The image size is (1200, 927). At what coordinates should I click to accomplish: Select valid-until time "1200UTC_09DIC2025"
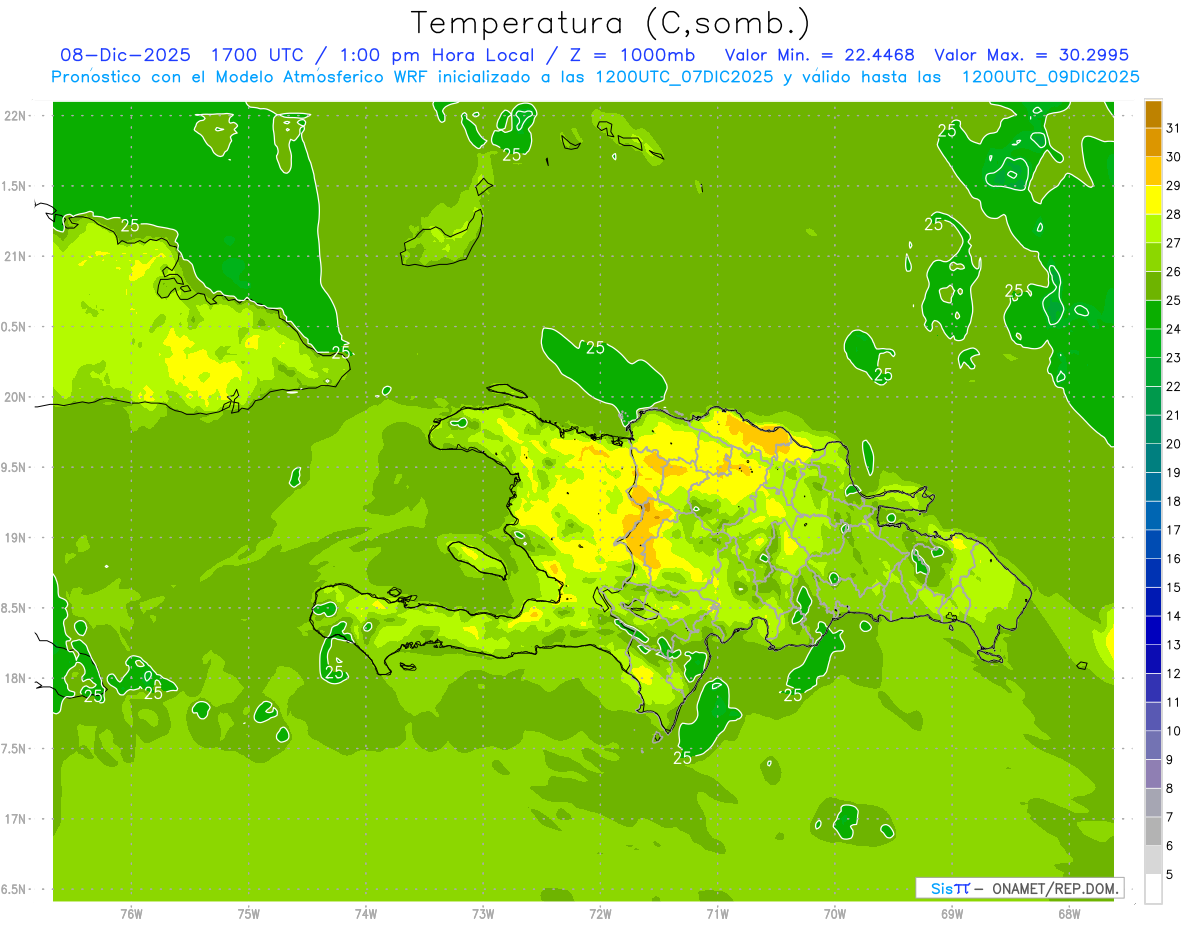1049,77
